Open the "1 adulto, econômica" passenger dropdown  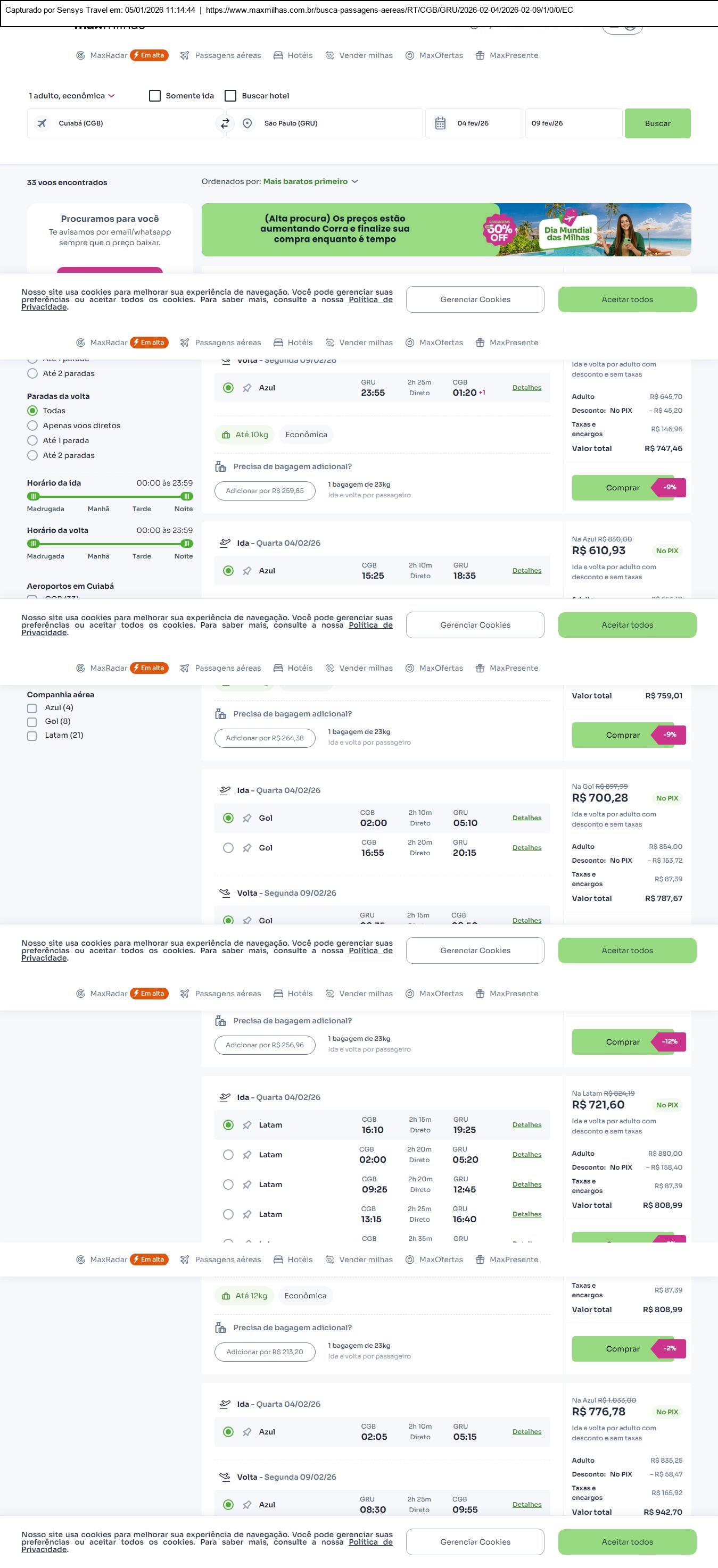click(x=72, y=96)
